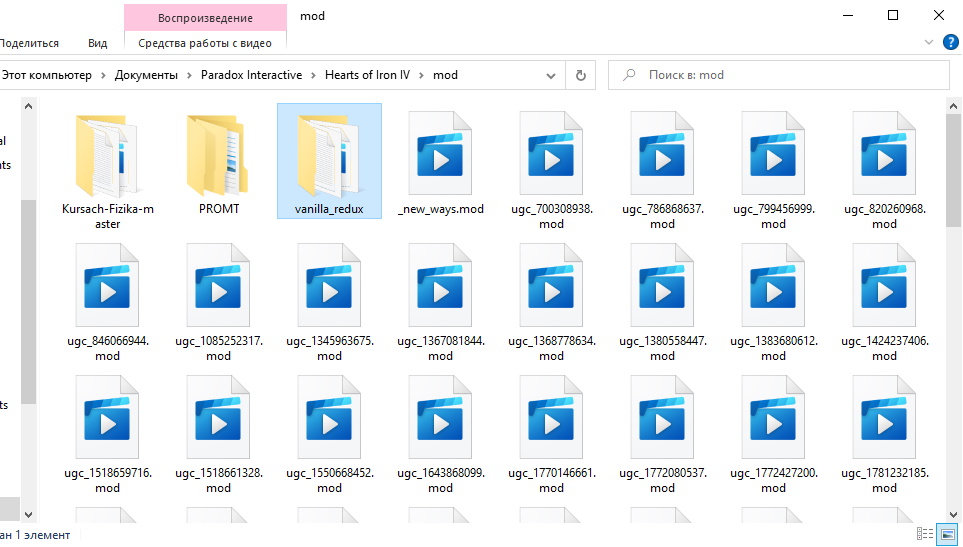963x547 pixels.
Task: Click the file list scrollbar thumb
Action: [953, 170]
